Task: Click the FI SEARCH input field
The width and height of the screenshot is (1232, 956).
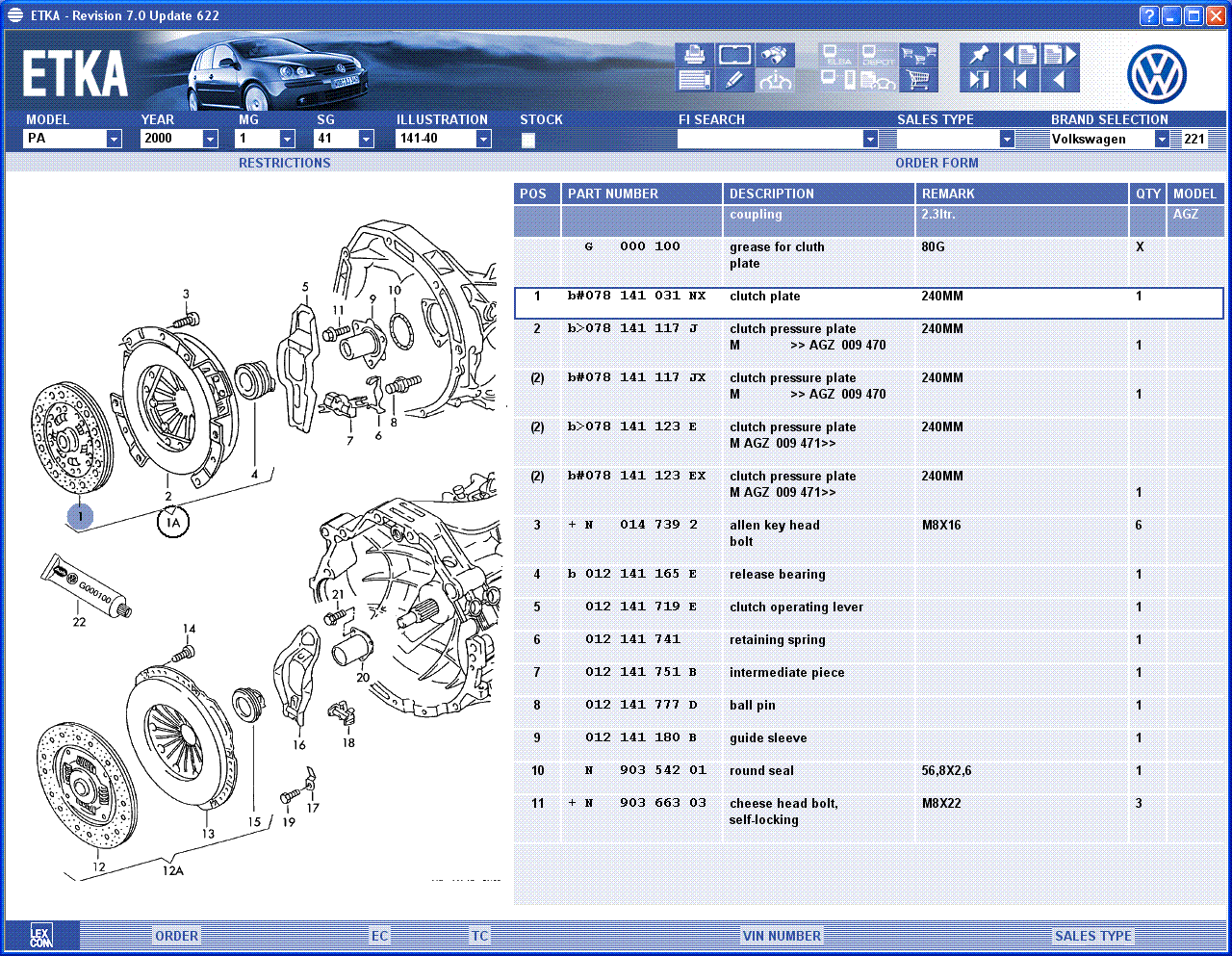Action: (x=770, y=139)
